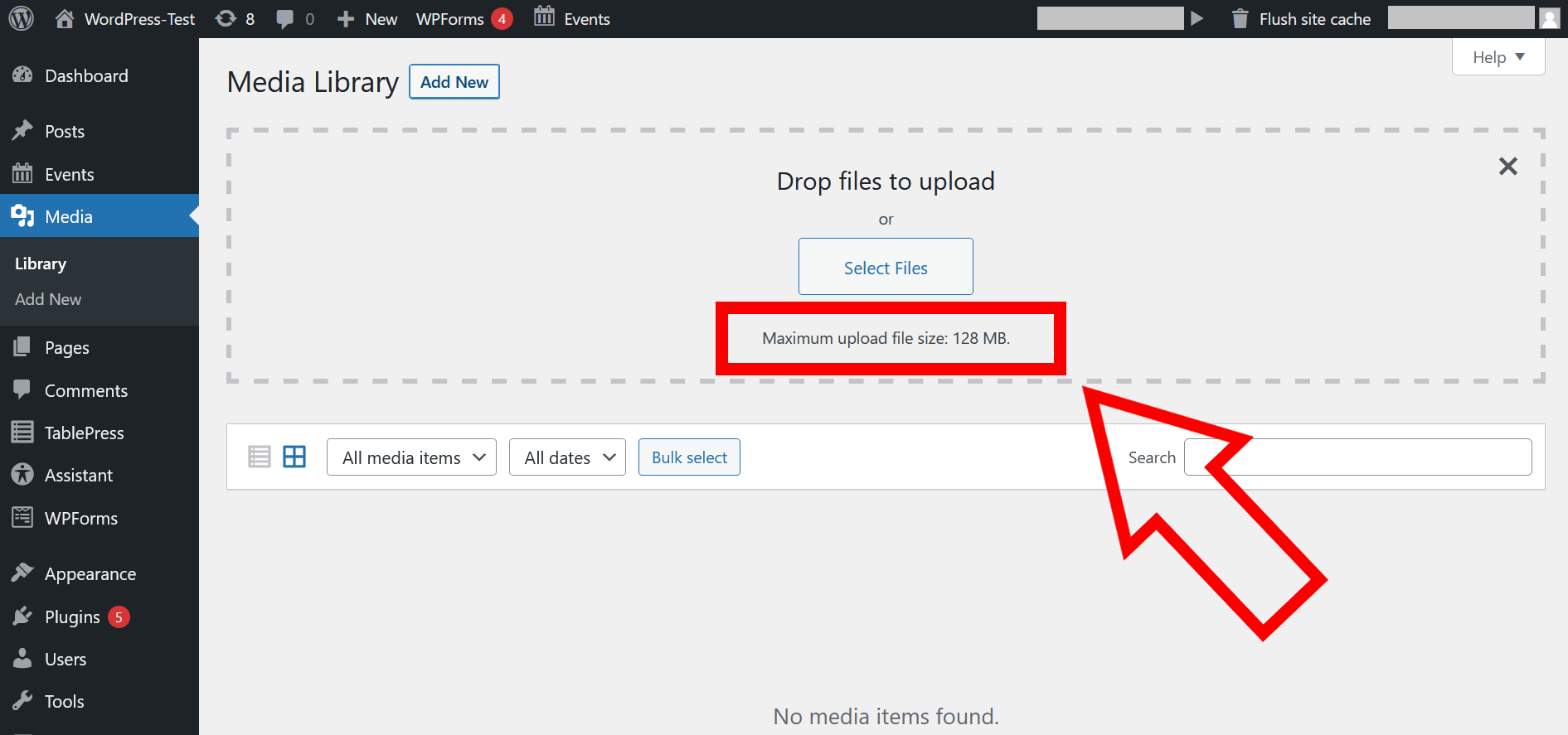
Task: Expand the Help panel
Action: pos(1498,57)
